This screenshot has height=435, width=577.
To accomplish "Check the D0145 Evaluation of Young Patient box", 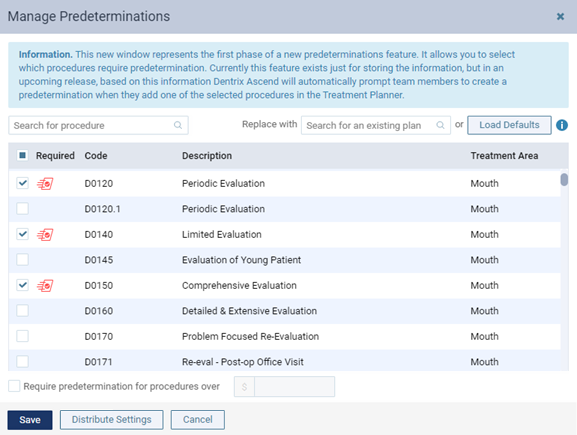I will pyautogui.click(x=22, y=259).
